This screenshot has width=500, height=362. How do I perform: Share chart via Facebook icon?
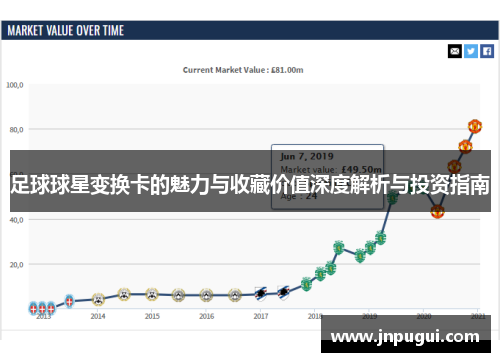pos(487,51)
